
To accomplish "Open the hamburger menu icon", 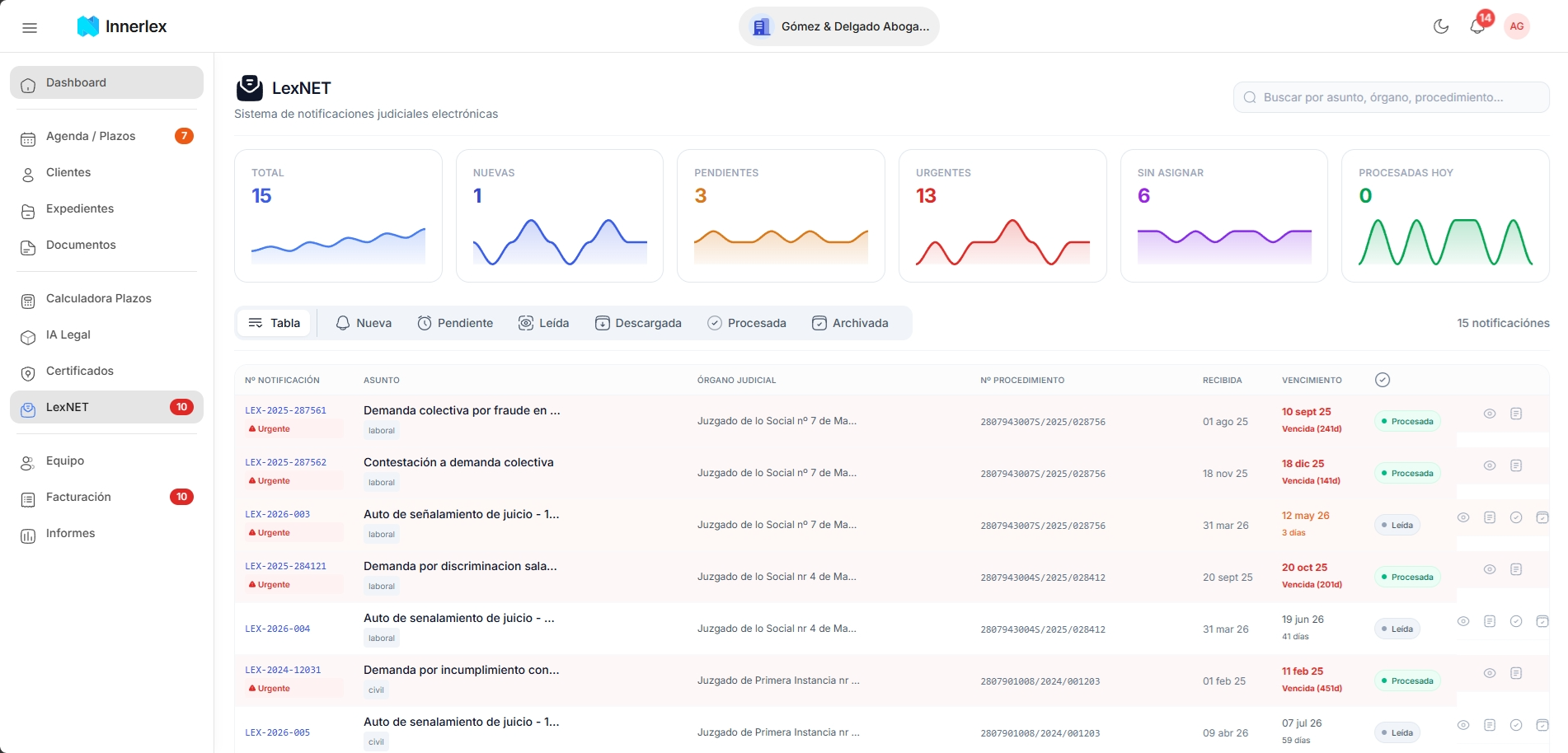I will pyautogui.click(x=30, y=27).
